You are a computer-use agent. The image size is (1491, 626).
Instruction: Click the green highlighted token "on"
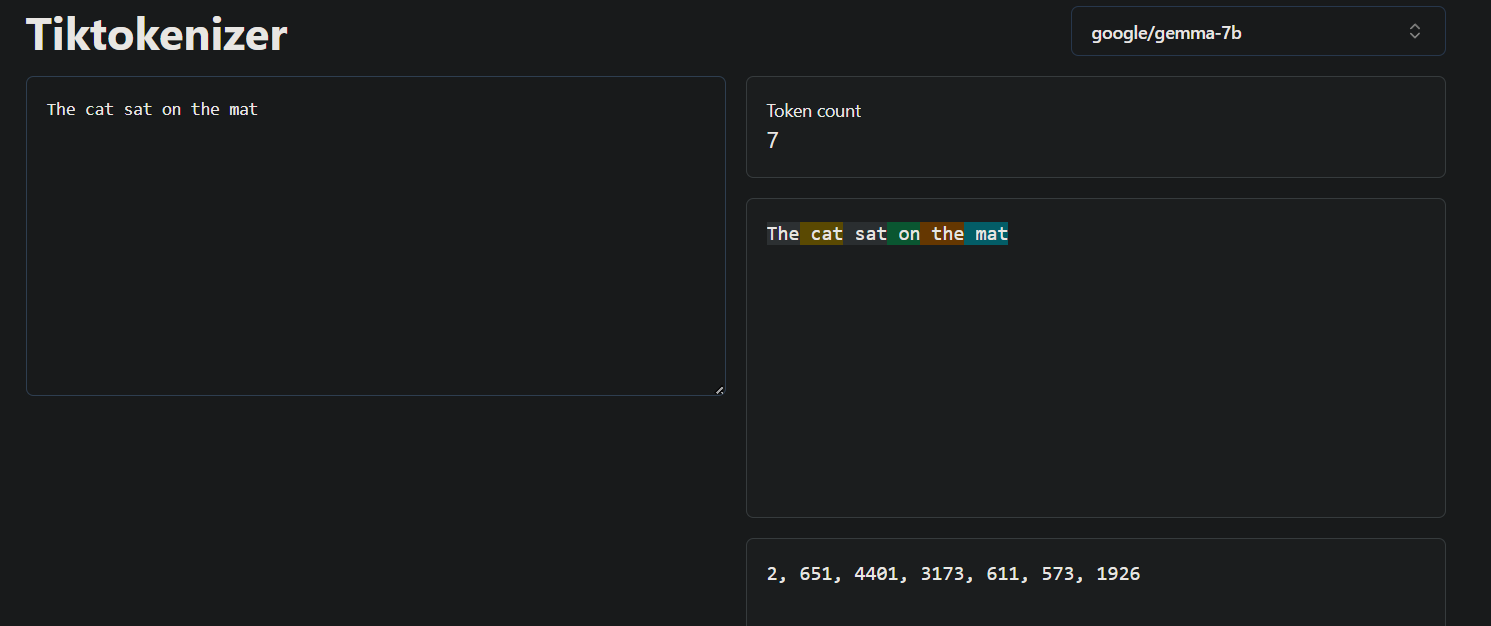tap(904, 234)
